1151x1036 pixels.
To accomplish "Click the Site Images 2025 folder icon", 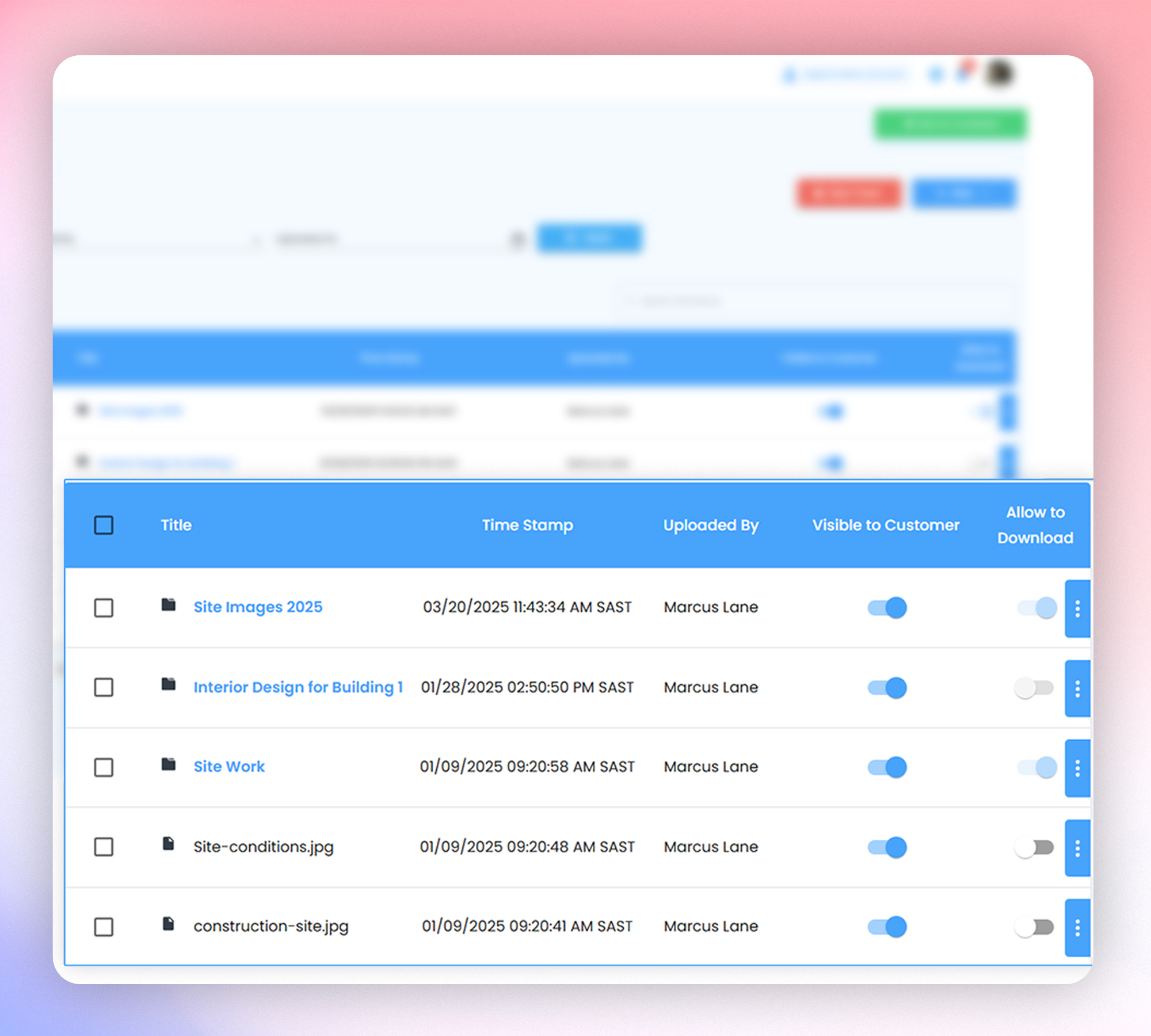I will [169, 605].
